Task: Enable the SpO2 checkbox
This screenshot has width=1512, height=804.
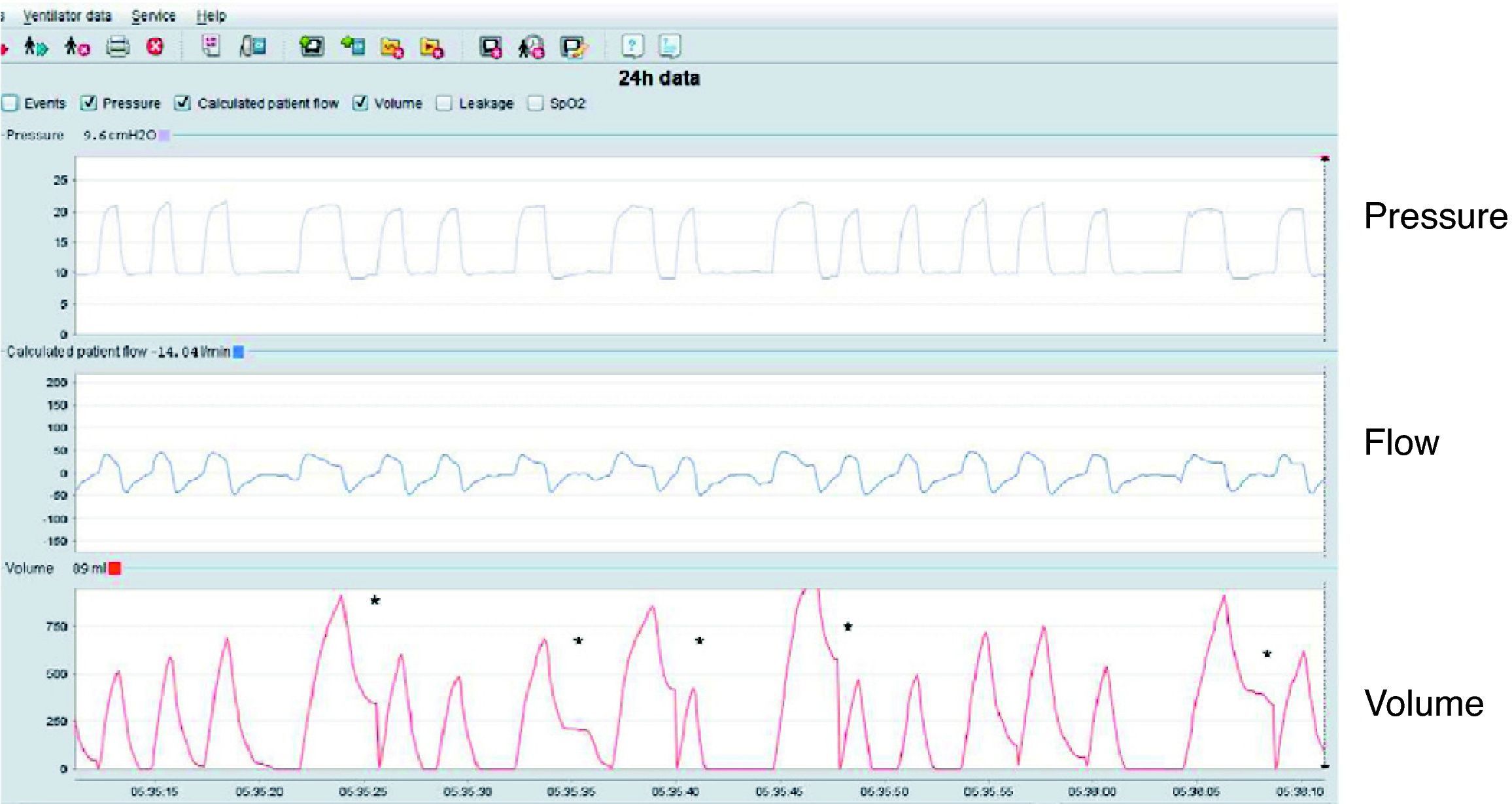Action: [536, 103]
